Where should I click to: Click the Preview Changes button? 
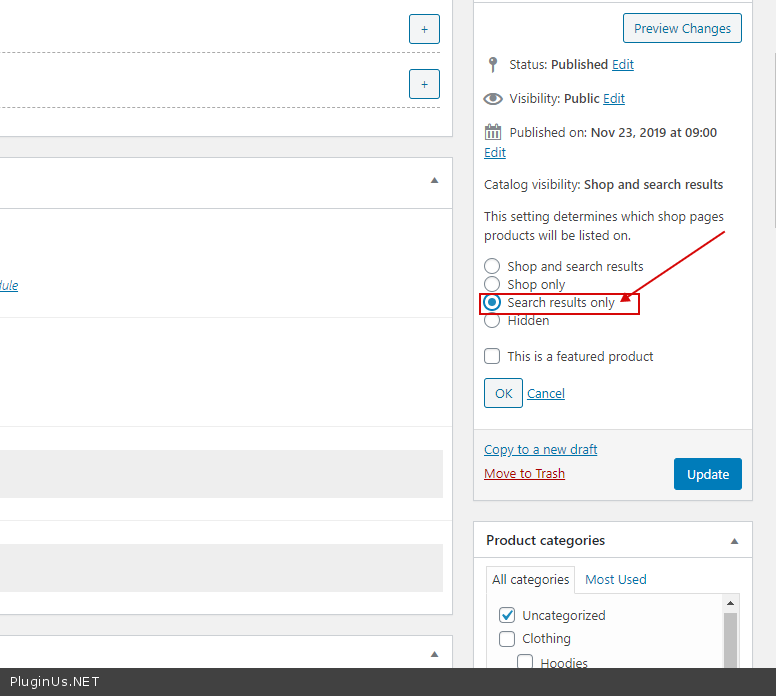[x=682, y=29]
